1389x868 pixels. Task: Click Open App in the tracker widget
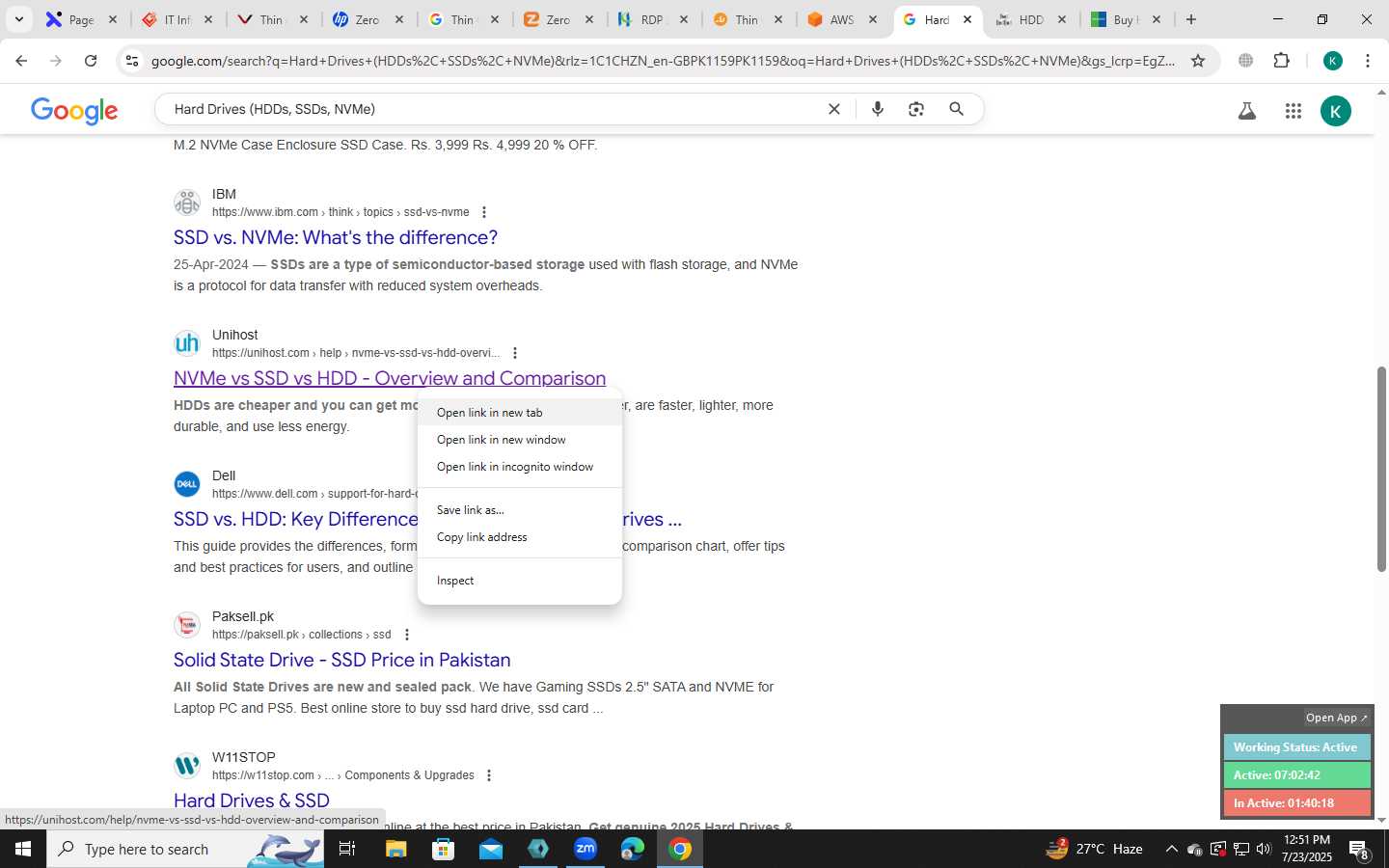tap(1336, 718)
